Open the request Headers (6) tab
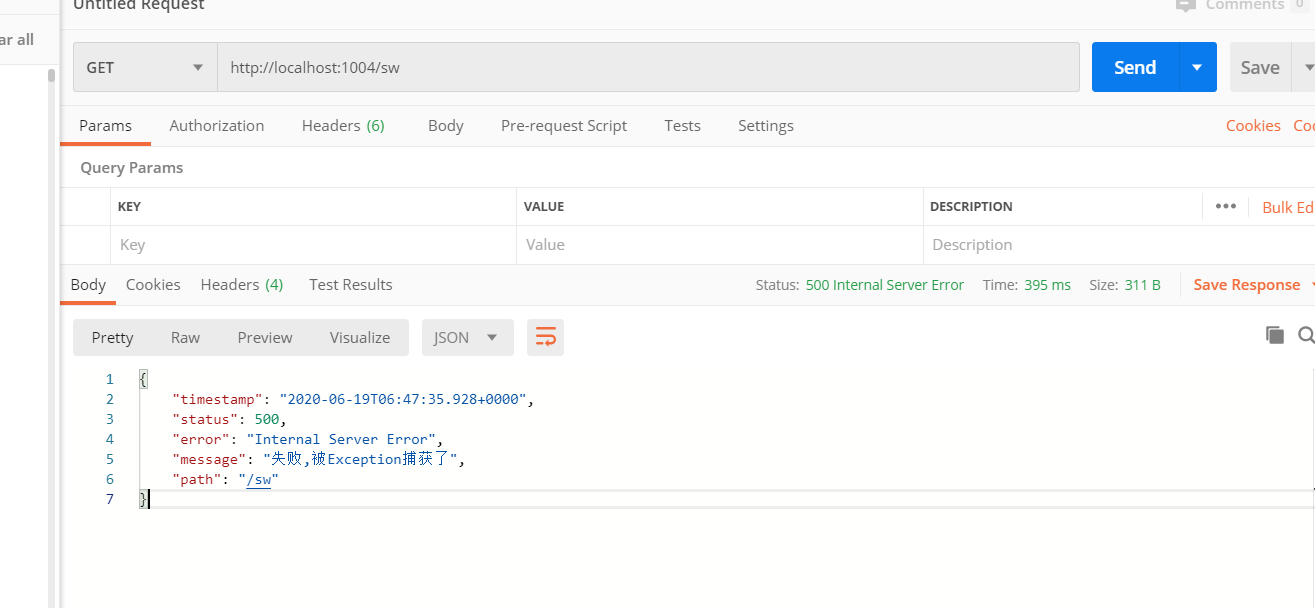Viewport: 1315px width, 608px height. point(343,126)
